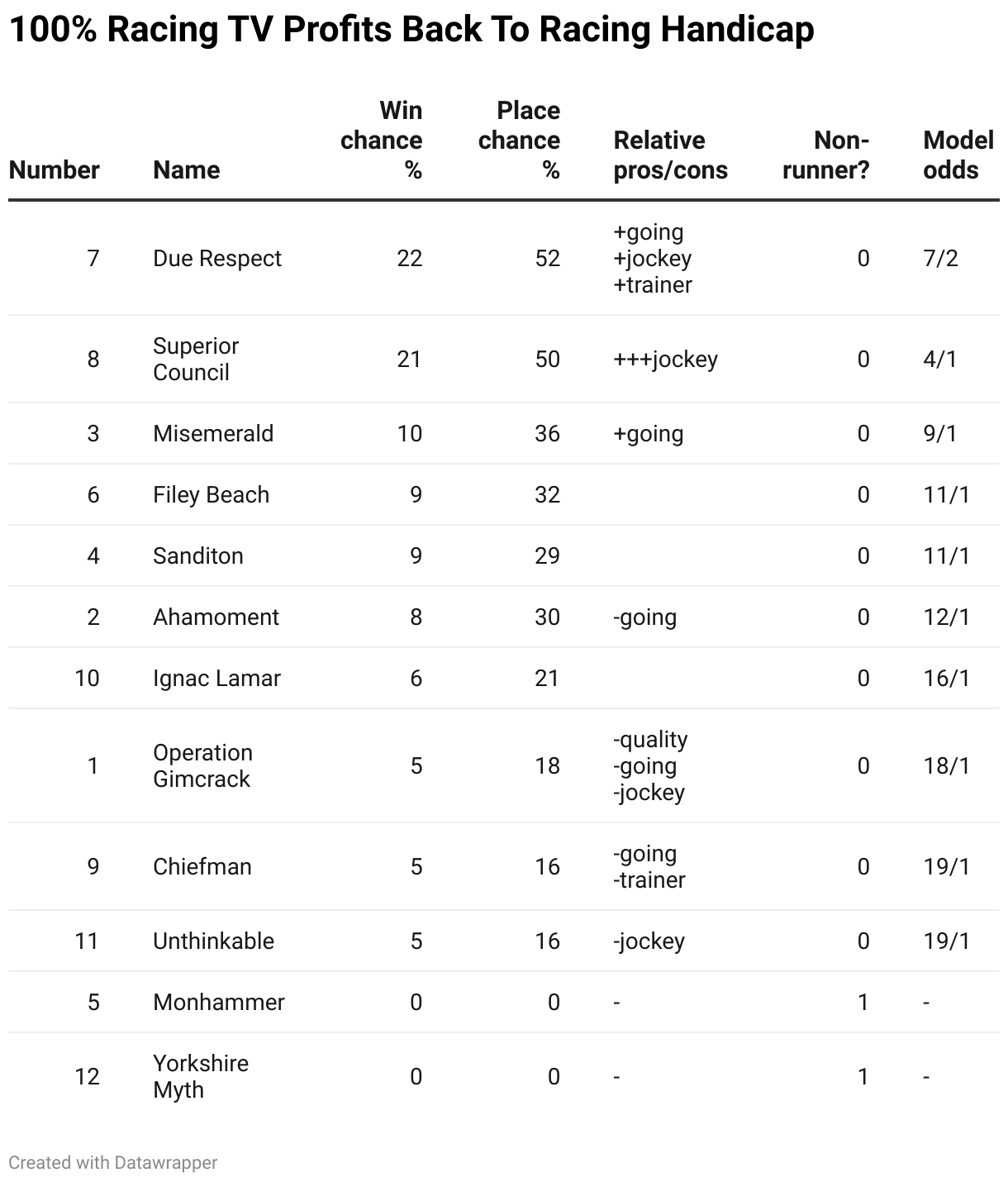Viewport: 1008px width, 1182px height.
Task: Click the 'Name' column header
Action: point(187,170)
